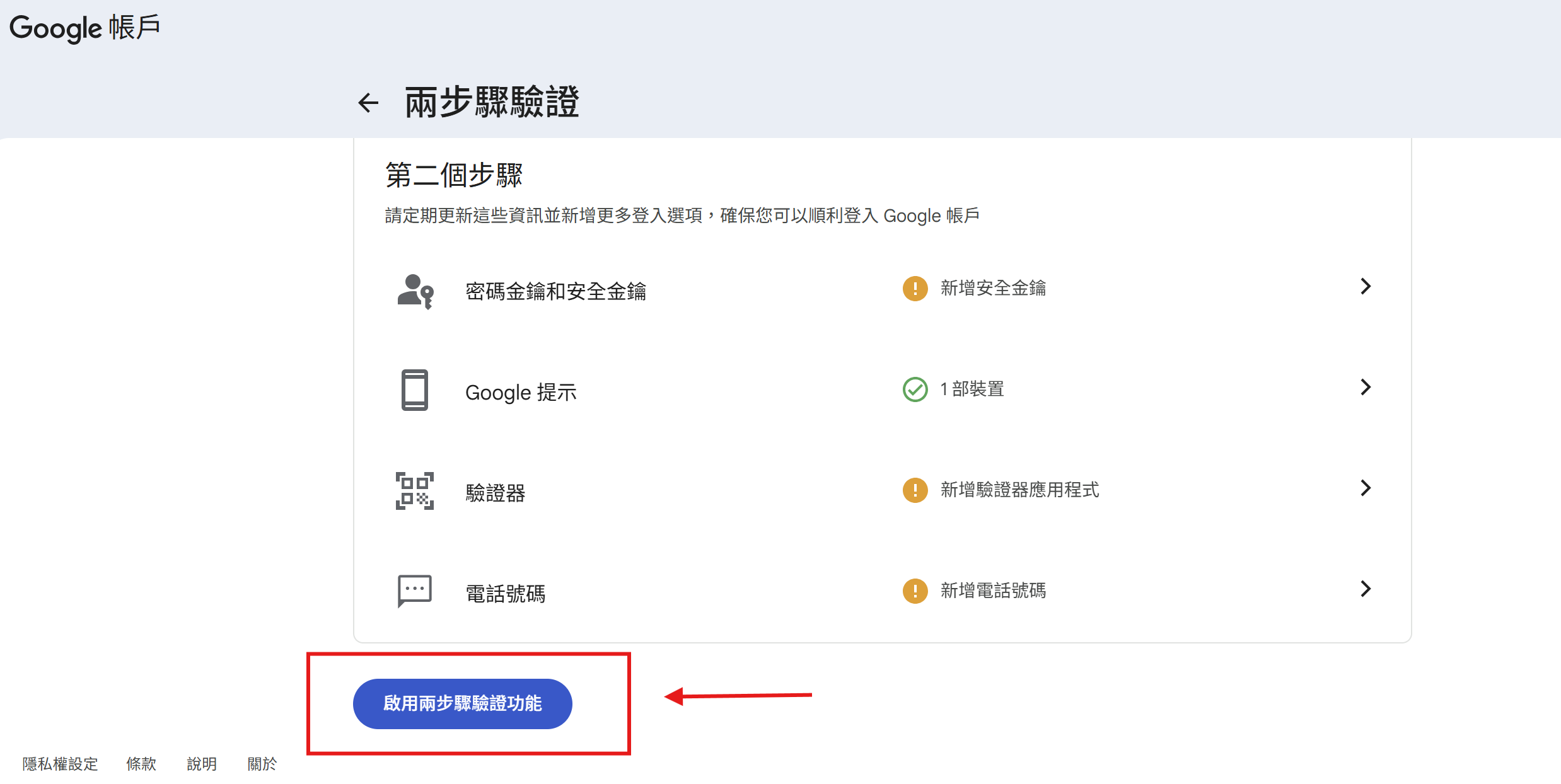The width and height of the screenshot is (1561, 784).
Task: Click the orange warning icon beside 新增驗證器應用程式
Action: tap(915, 490)
